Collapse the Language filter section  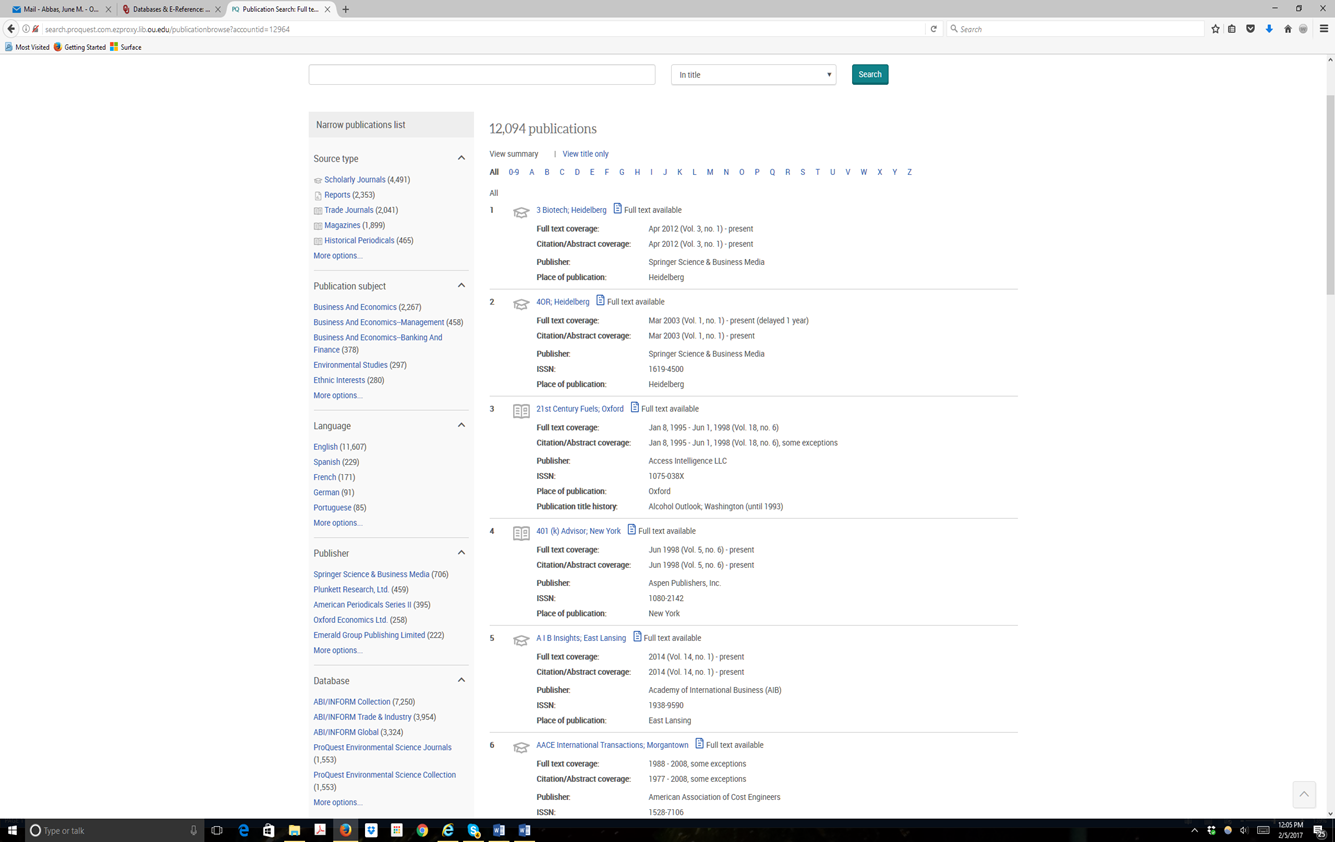point(461,425)
